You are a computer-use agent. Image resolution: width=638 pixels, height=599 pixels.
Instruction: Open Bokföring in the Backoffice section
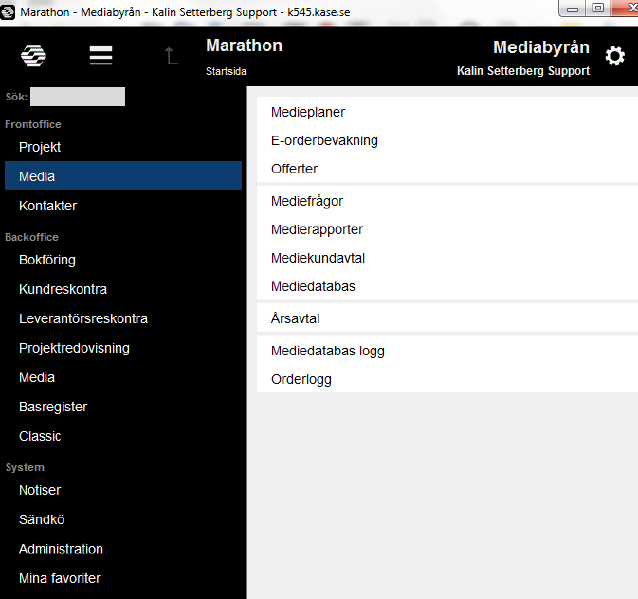click(x=47, y=260)
